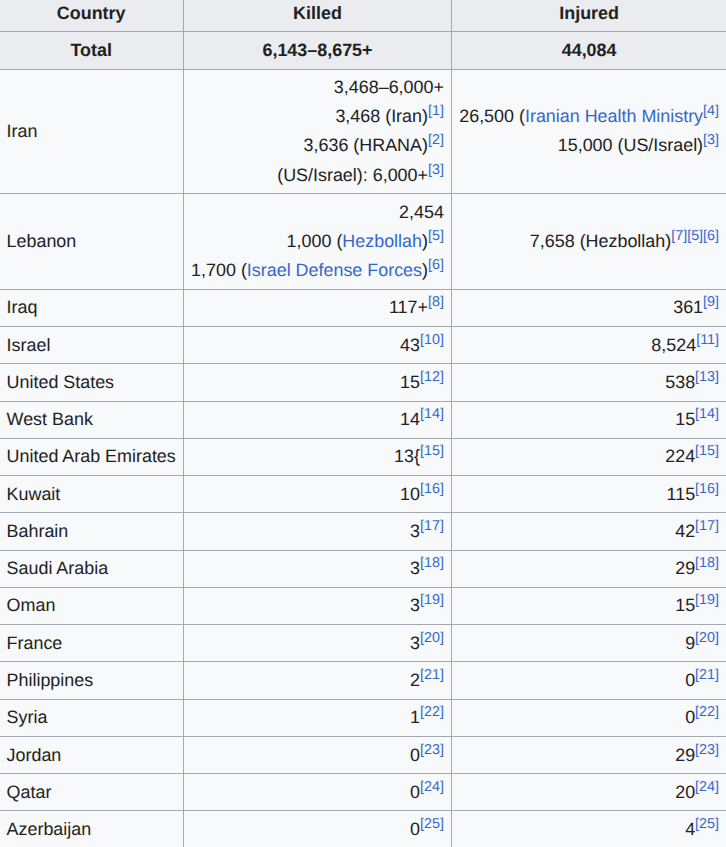Open citation [12] for United States killed
The image size is (726, 847).
pos(432,377)
